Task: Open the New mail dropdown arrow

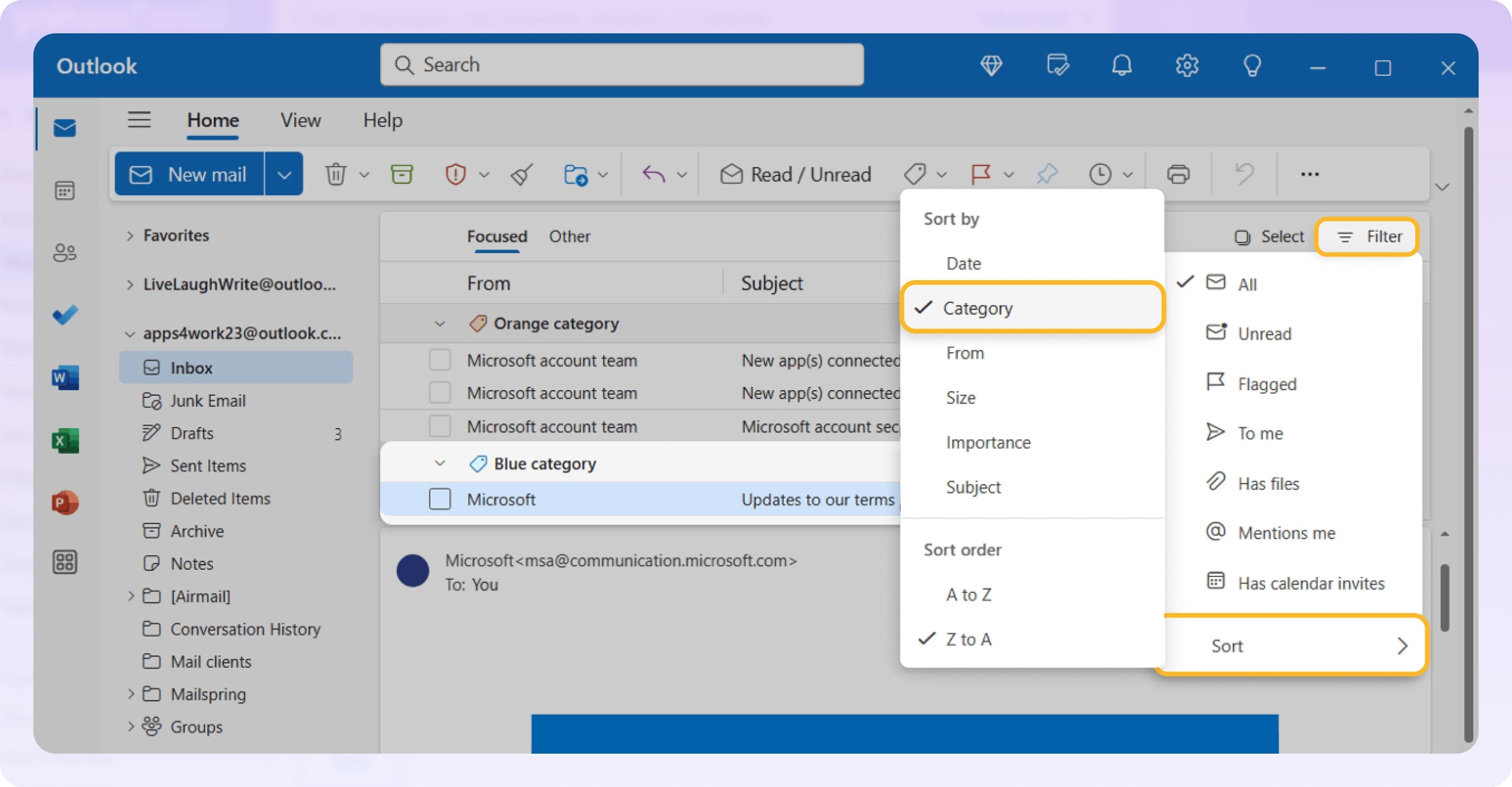Action: tap(284, 174)
